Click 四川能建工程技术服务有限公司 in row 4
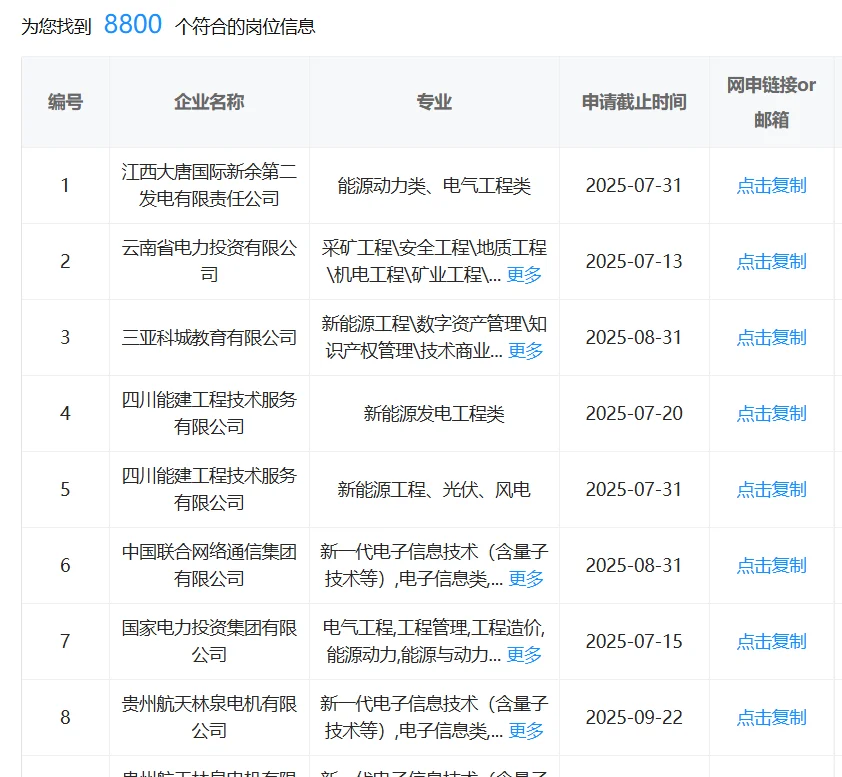Viewport: 842px width, 777px height. click(x=209, y=413)
